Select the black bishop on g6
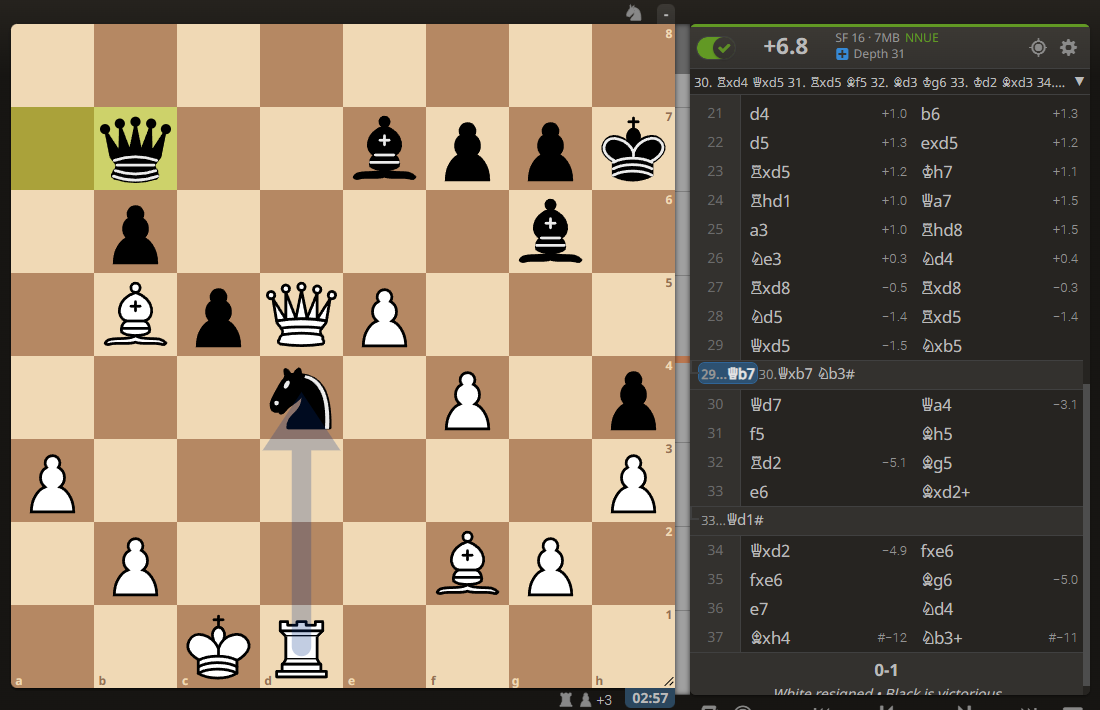 [551, 232]
